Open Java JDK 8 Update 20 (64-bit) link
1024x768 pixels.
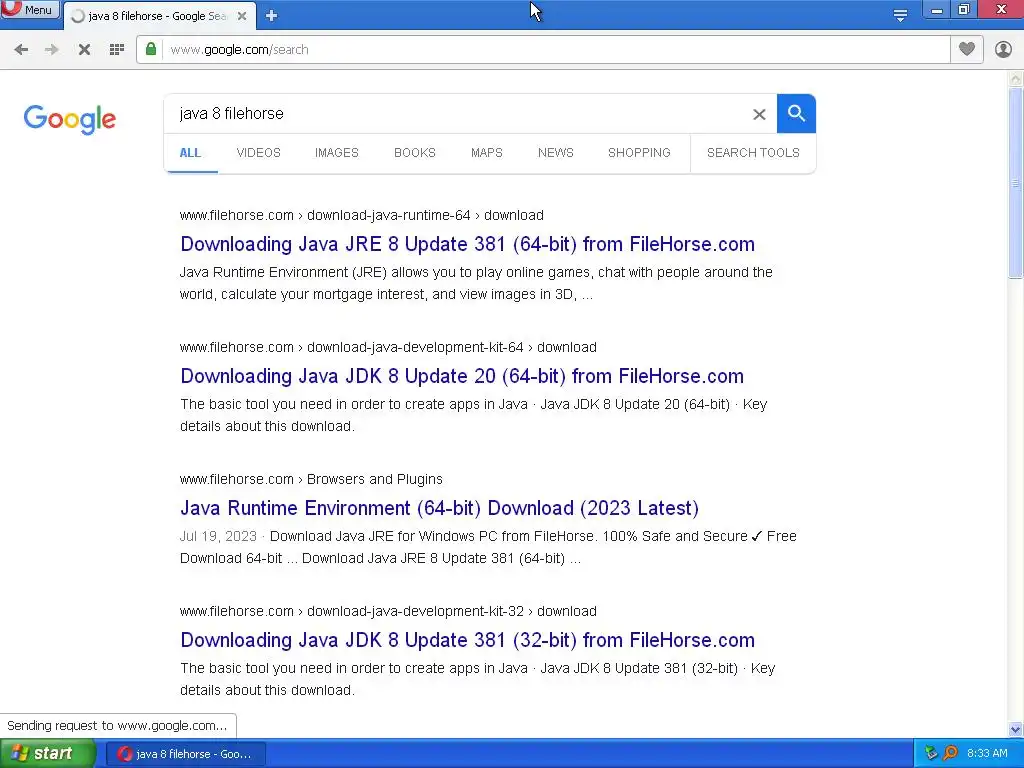click(x=462, y=376)
